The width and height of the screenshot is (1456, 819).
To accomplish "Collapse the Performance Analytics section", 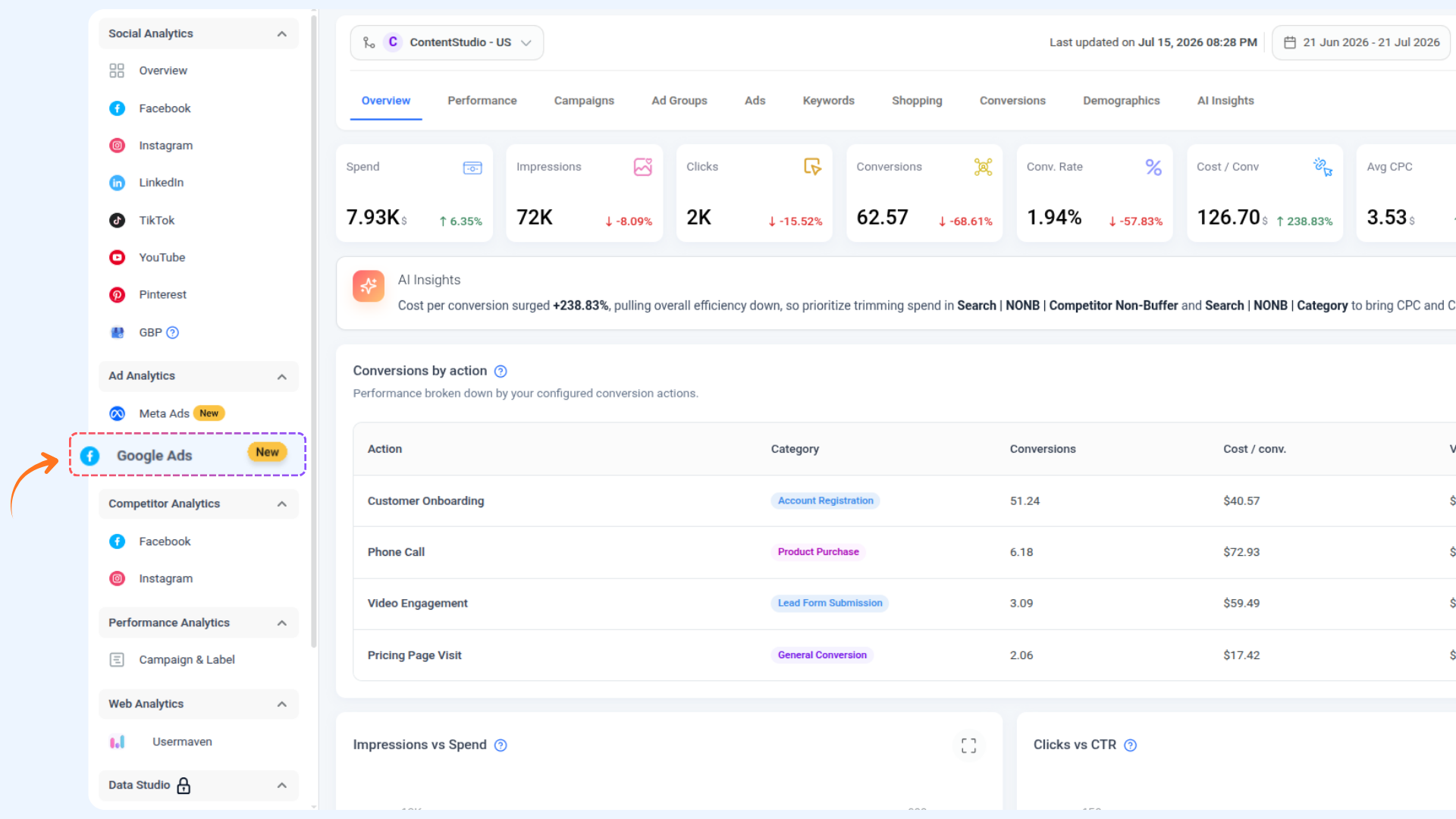I will pos(282,623).
